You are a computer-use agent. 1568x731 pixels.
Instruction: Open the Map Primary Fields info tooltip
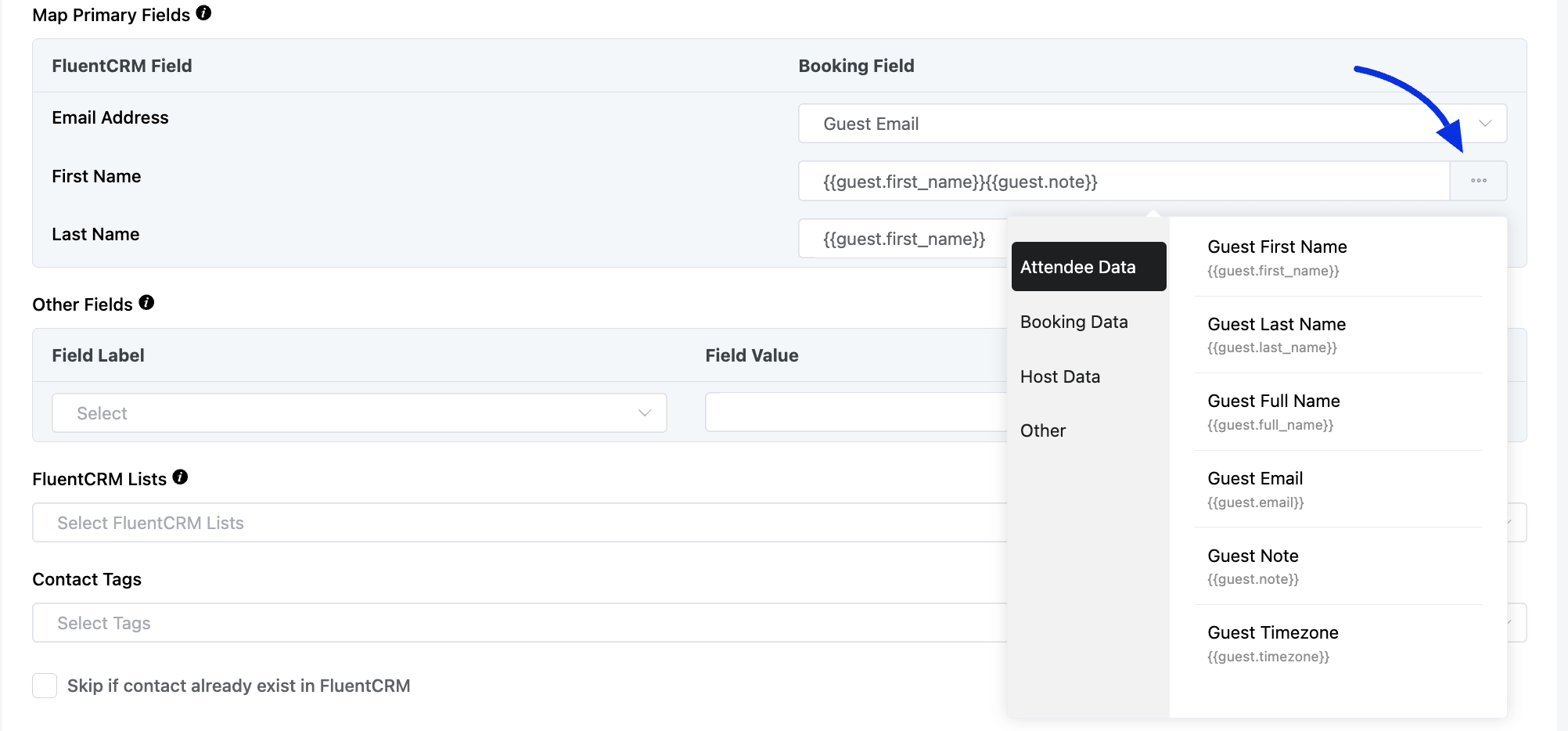point(204,12)
